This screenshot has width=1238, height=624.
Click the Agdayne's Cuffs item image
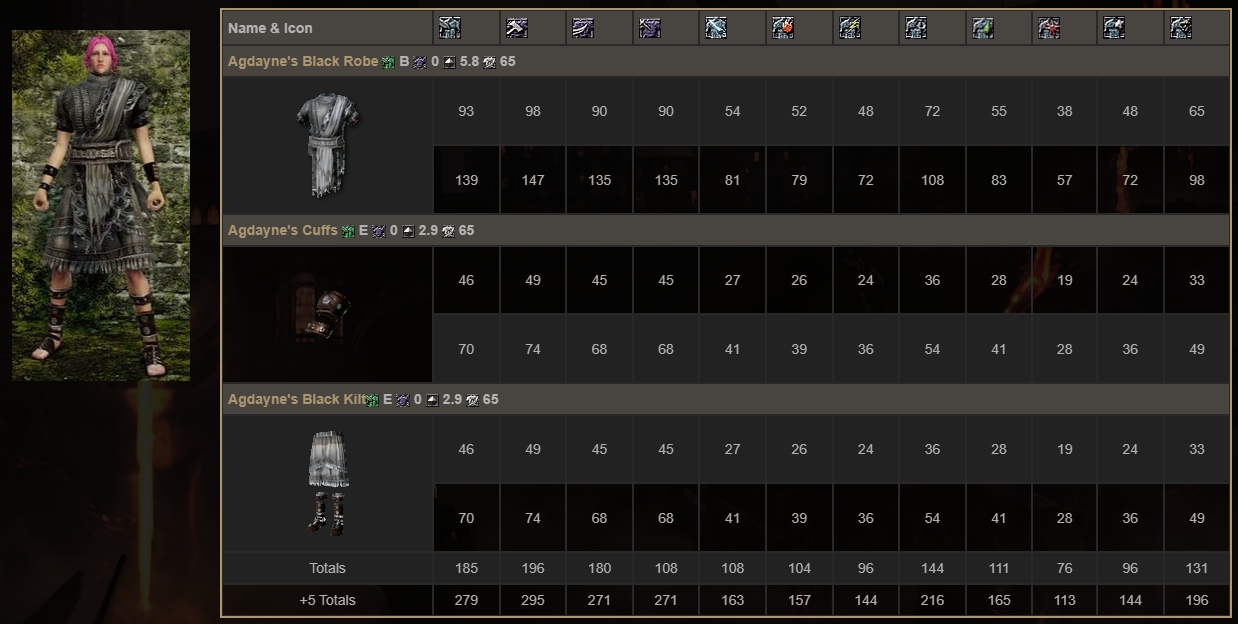pyautogui.click(x=330, y=315)
